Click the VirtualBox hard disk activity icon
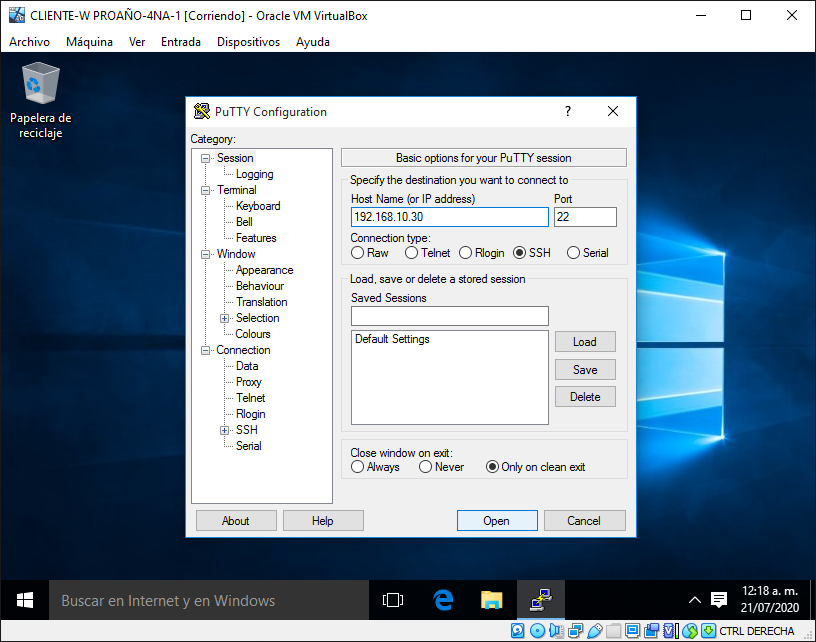The height and width of the screenshot is (642, 816). click(517, 631)
